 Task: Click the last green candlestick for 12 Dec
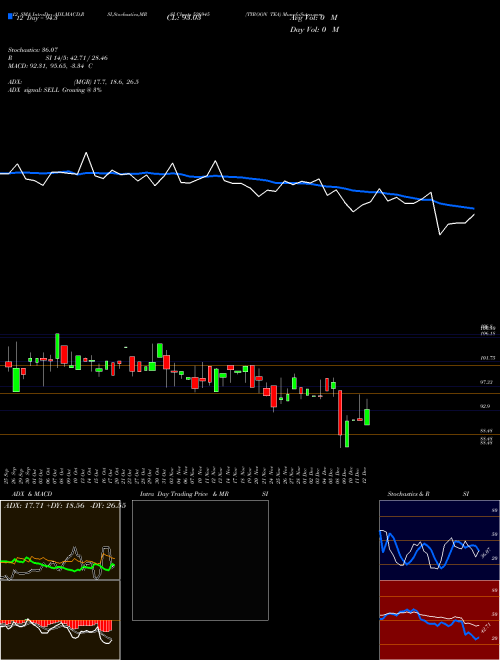pos(367,417)
